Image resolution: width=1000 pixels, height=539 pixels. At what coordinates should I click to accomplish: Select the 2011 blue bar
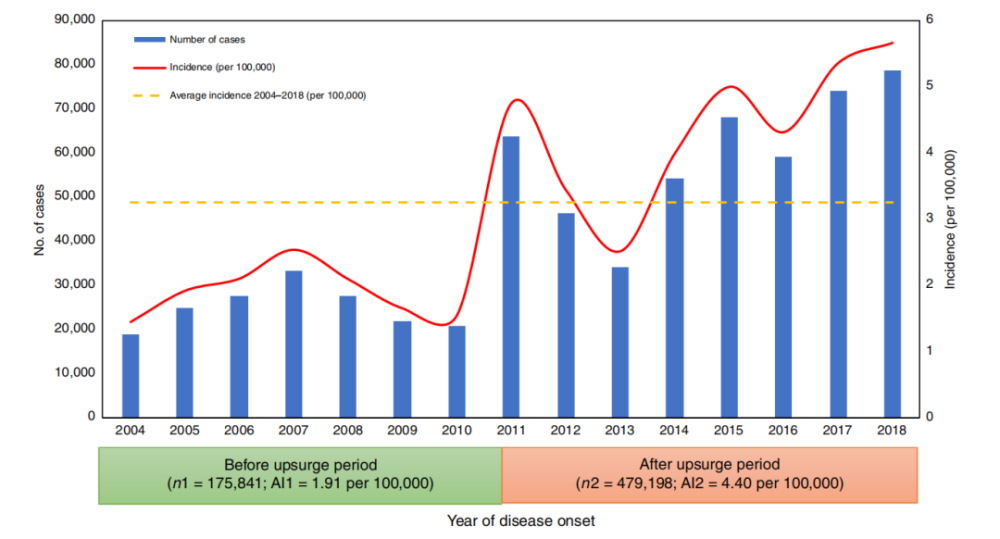[511, 277]
